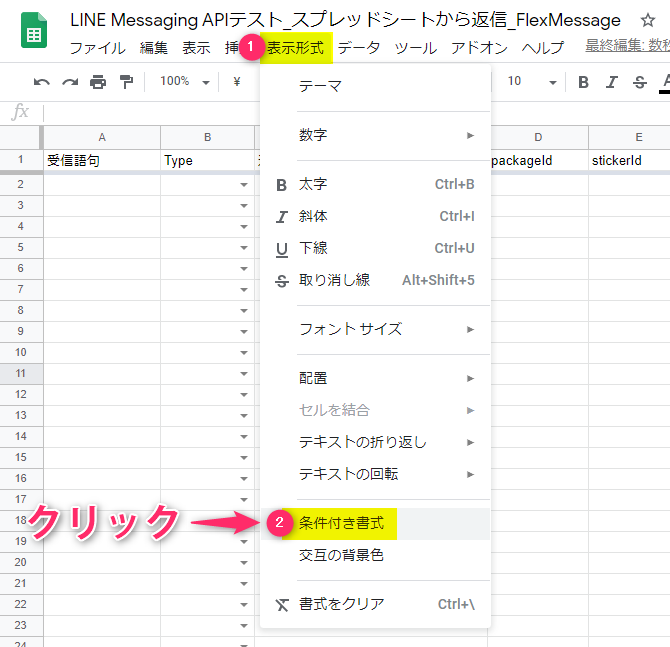The width and height of the screenshot is (670, 647).
Task: Select row 20 header
Action: (21, 562)
